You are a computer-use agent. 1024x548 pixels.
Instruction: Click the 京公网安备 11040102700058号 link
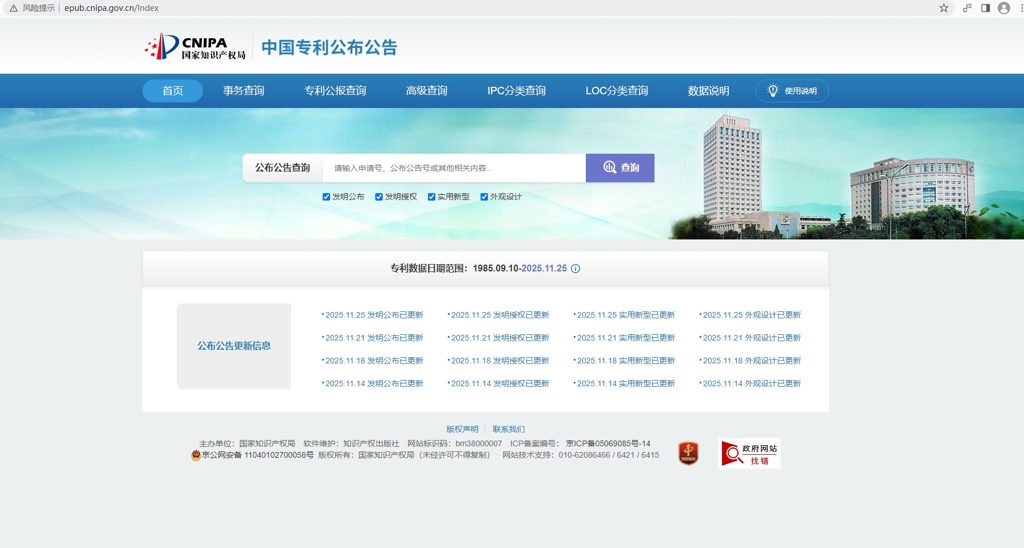coord(257,455)
